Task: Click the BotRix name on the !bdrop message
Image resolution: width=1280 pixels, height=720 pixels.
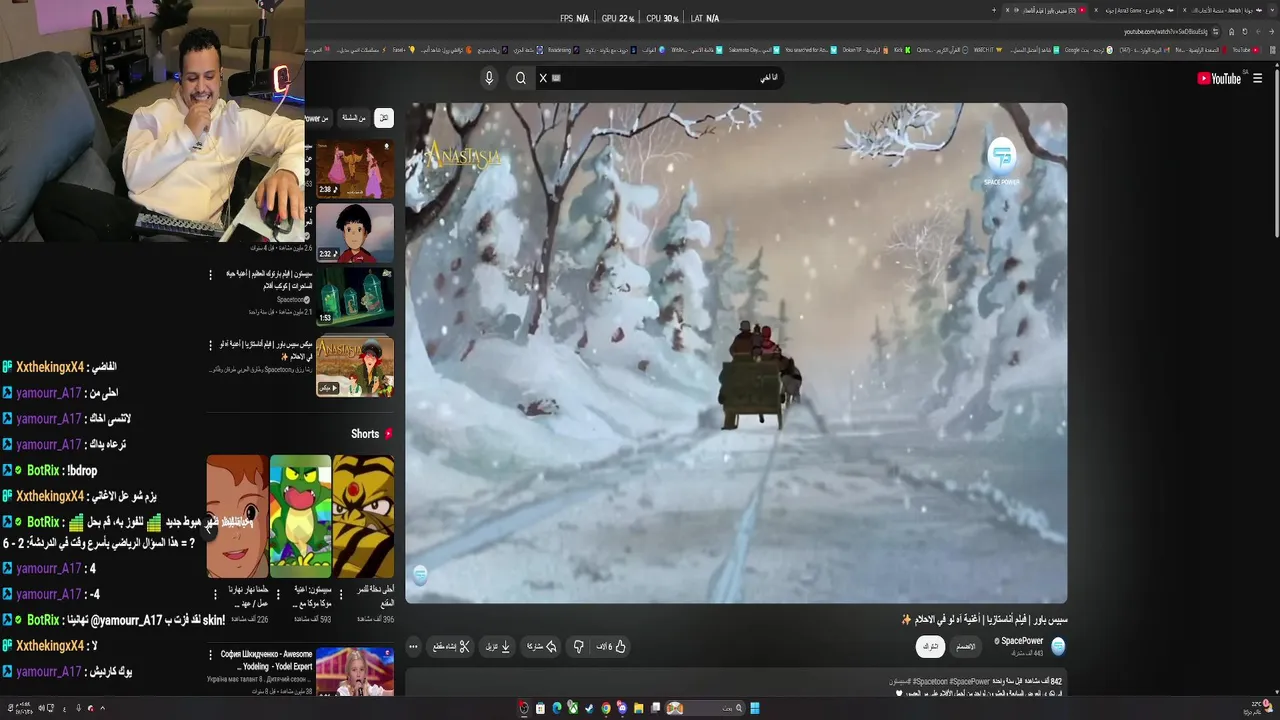Action: tap(43, 470)
